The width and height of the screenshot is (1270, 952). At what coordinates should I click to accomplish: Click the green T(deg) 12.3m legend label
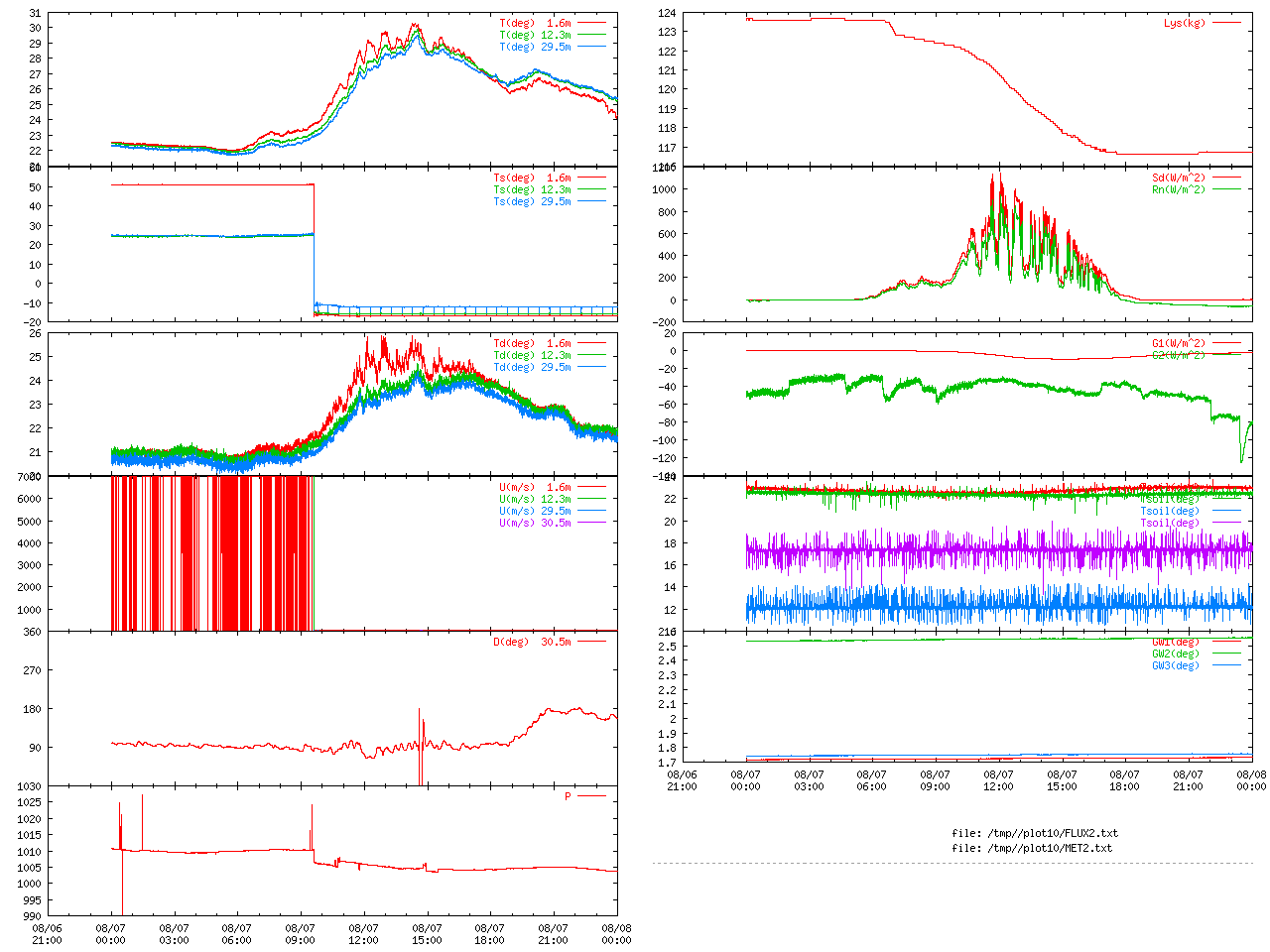tap(535, 35)
